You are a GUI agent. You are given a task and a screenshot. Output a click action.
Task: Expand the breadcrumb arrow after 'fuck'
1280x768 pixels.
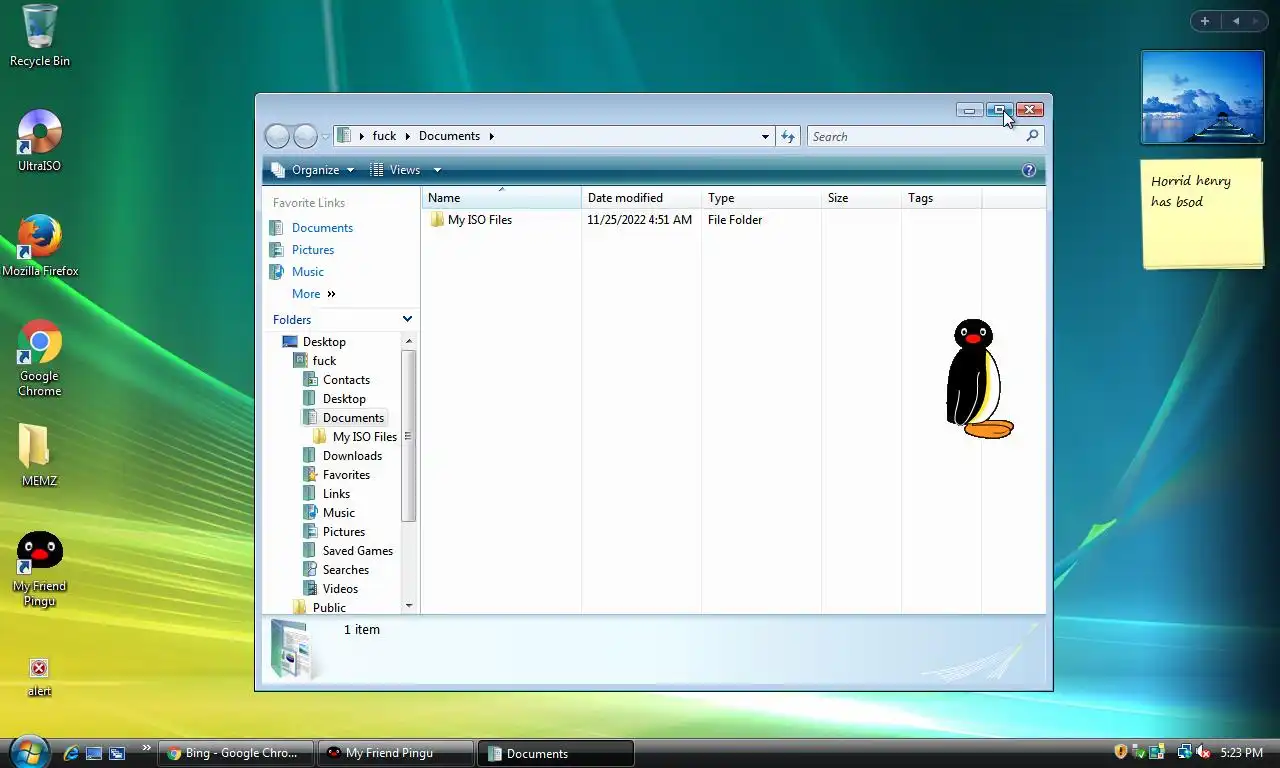(408, 136)
